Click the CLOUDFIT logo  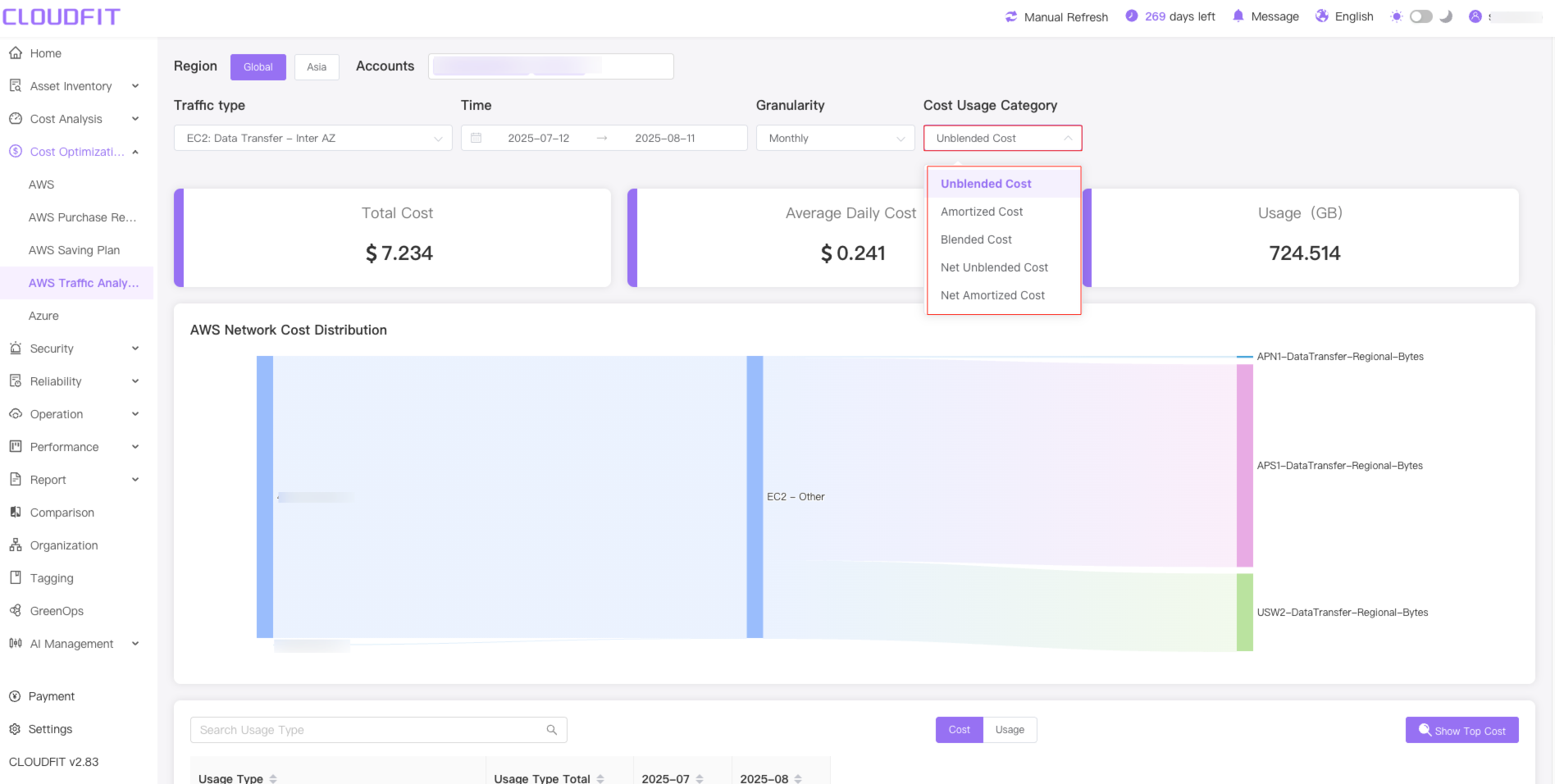pyautogui.click(x=62, y=16)
